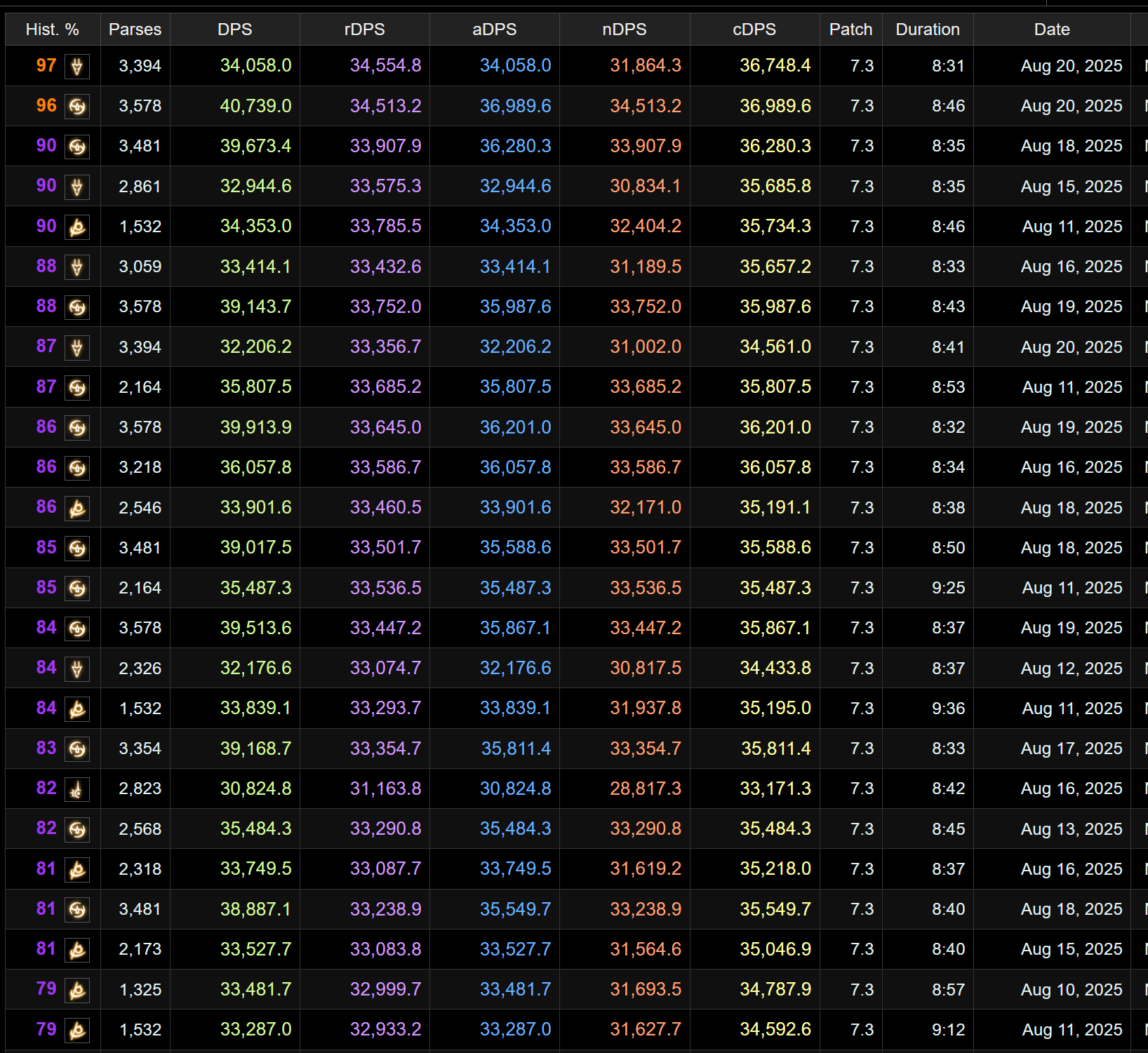Click the nDPS value 28,817.3
The height and width of the screenshot is (1053, 1148).
point(646,789)
